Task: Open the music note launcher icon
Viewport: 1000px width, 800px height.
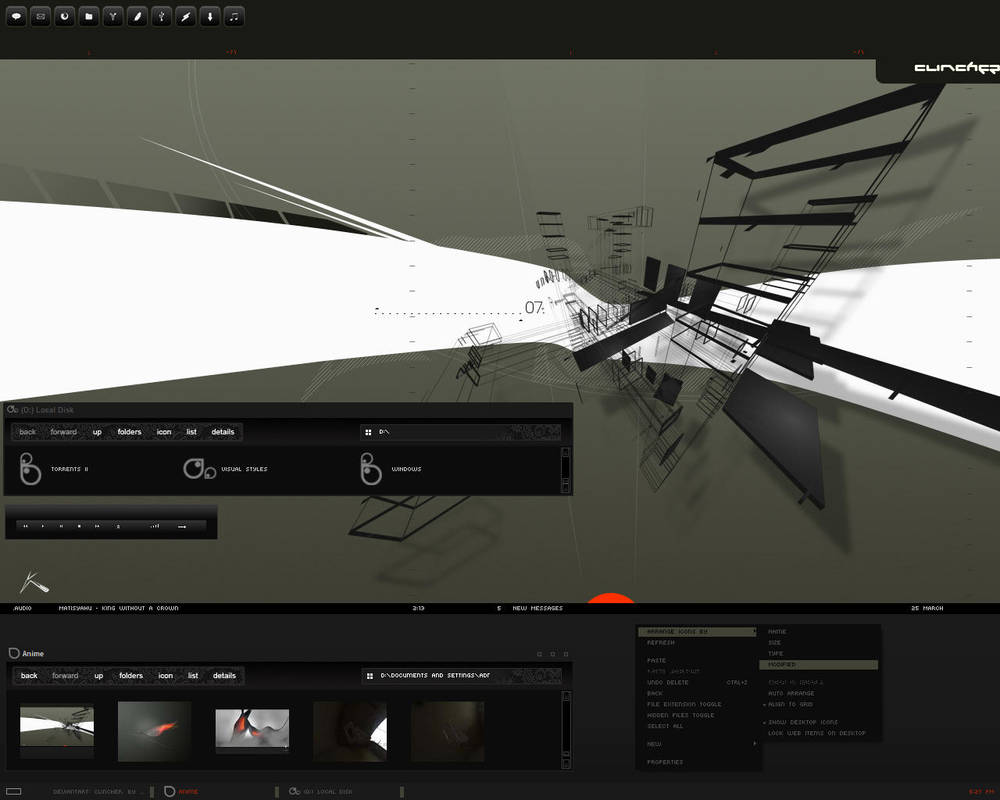Action: click(x=234, y=17)
